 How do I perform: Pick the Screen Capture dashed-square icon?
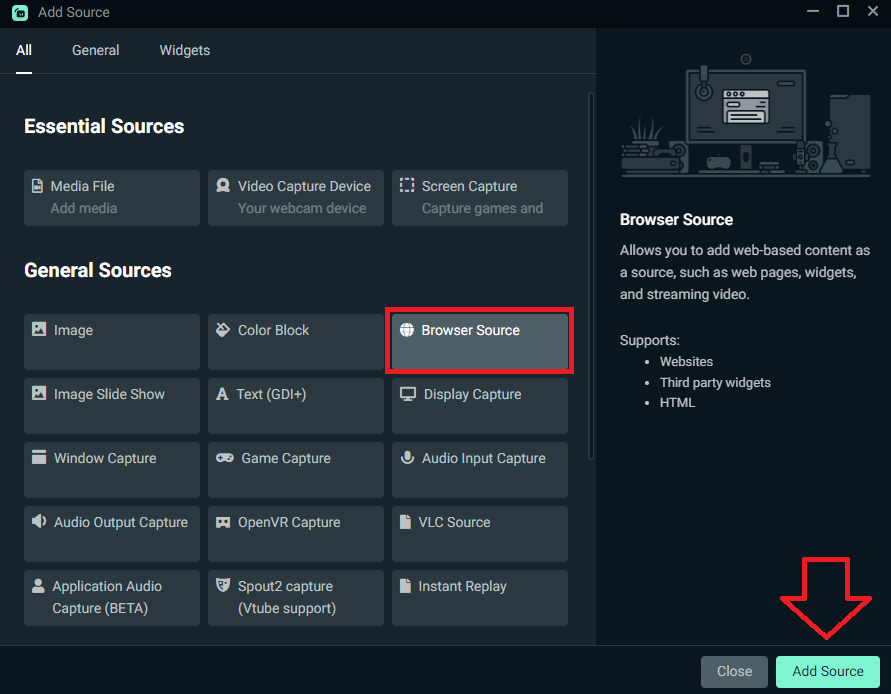pyautogui.click(x=407, y=186)
